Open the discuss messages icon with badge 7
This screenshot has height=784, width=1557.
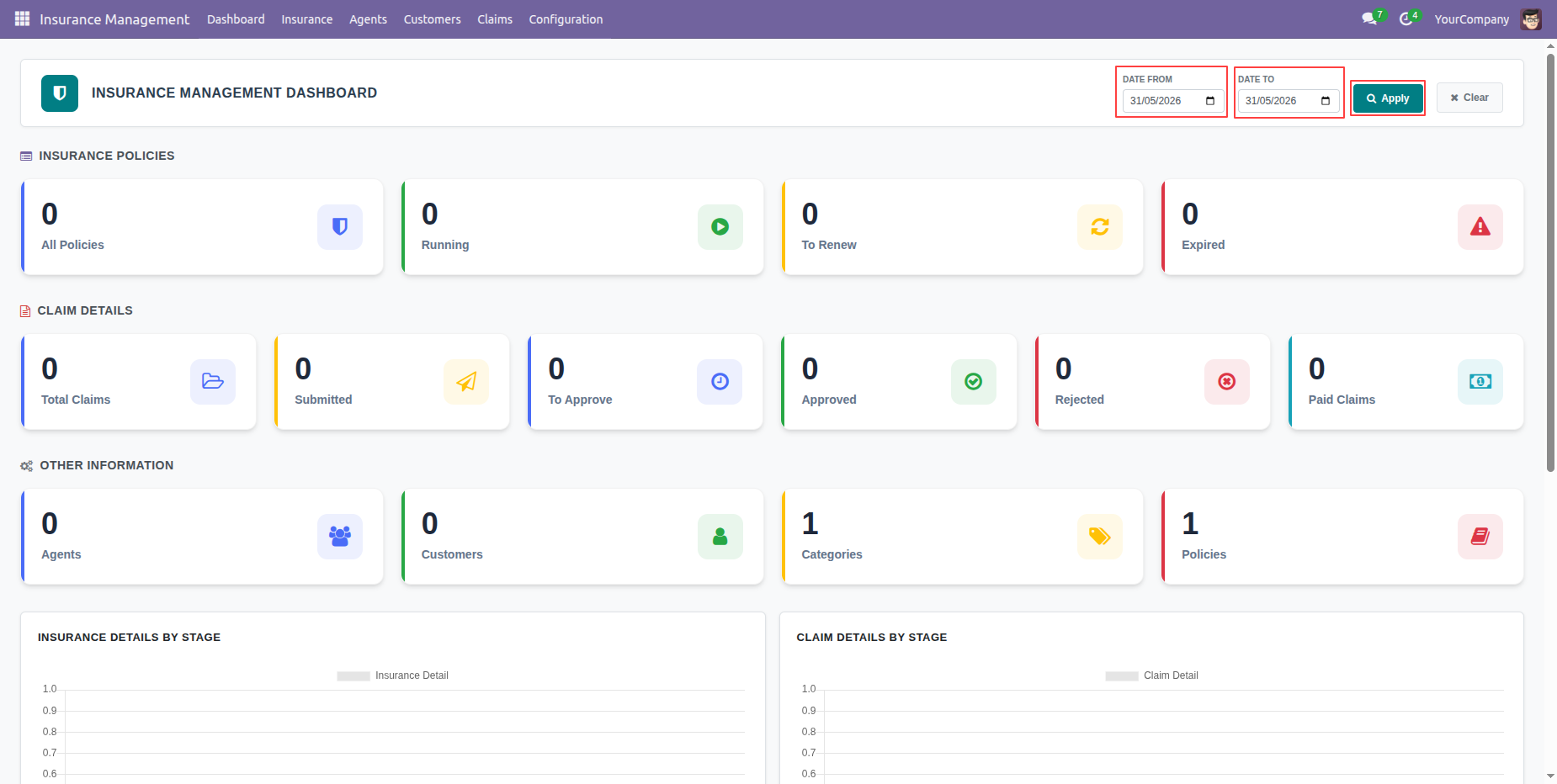click(x=1372, y=19)
